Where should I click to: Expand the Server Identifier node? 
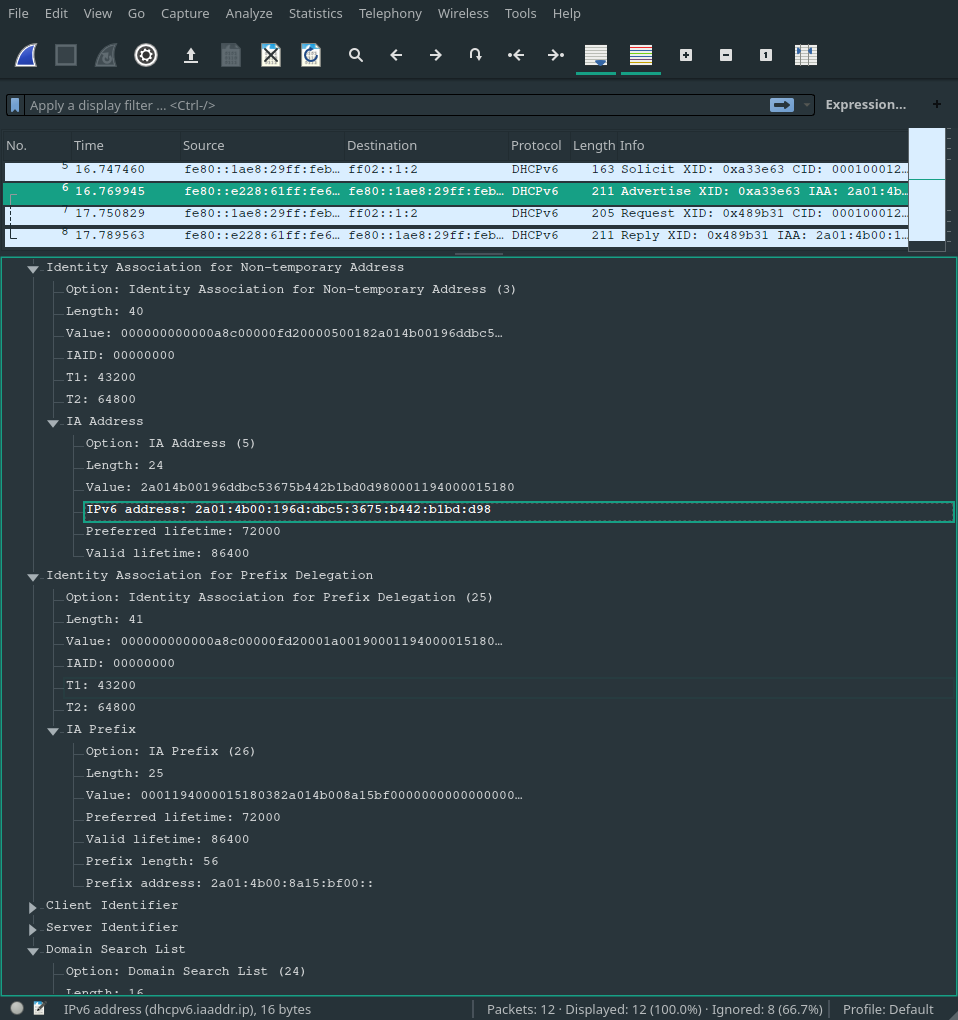(32, 929)
